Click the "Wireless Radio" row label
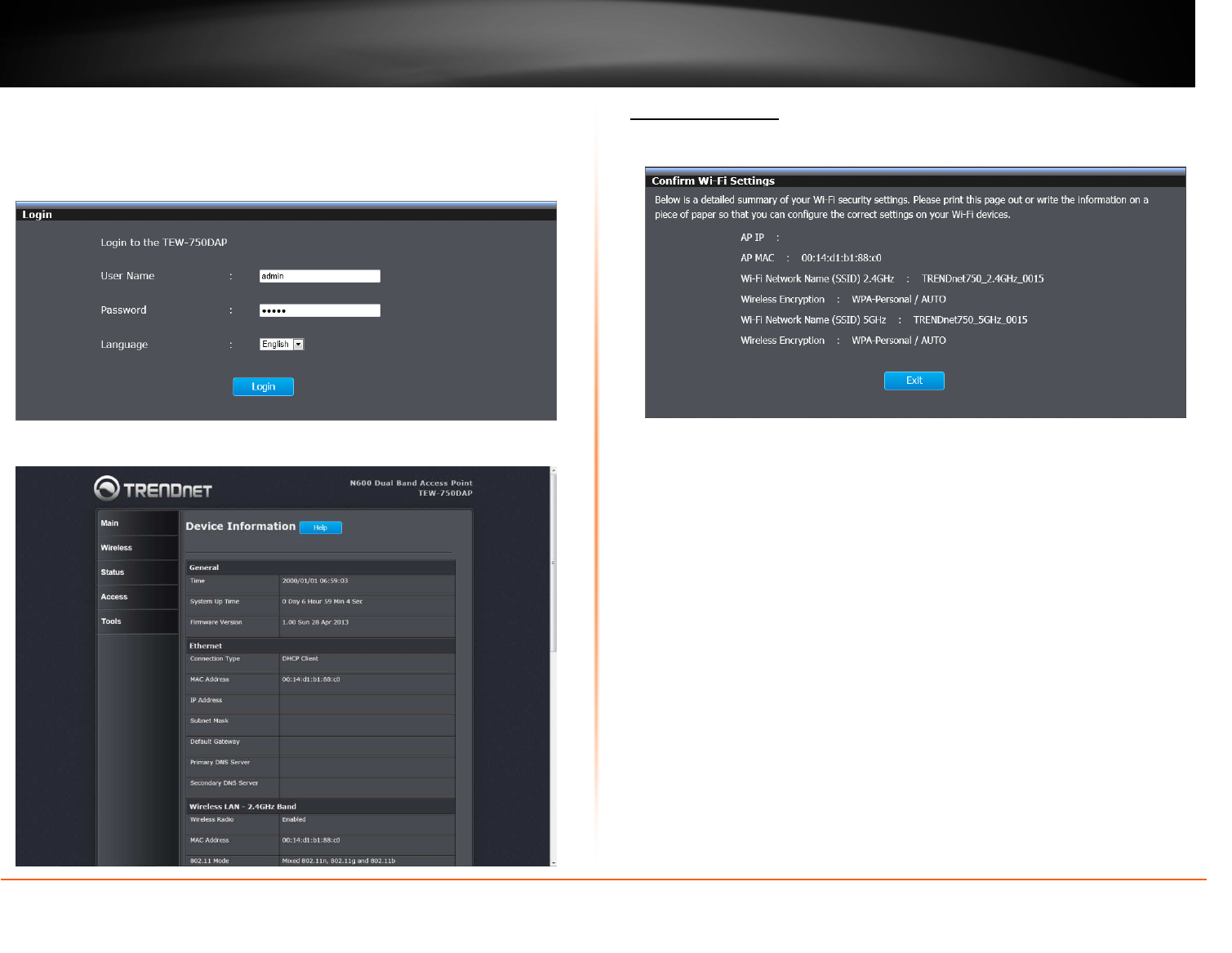1232x953 pixels. 212,820
